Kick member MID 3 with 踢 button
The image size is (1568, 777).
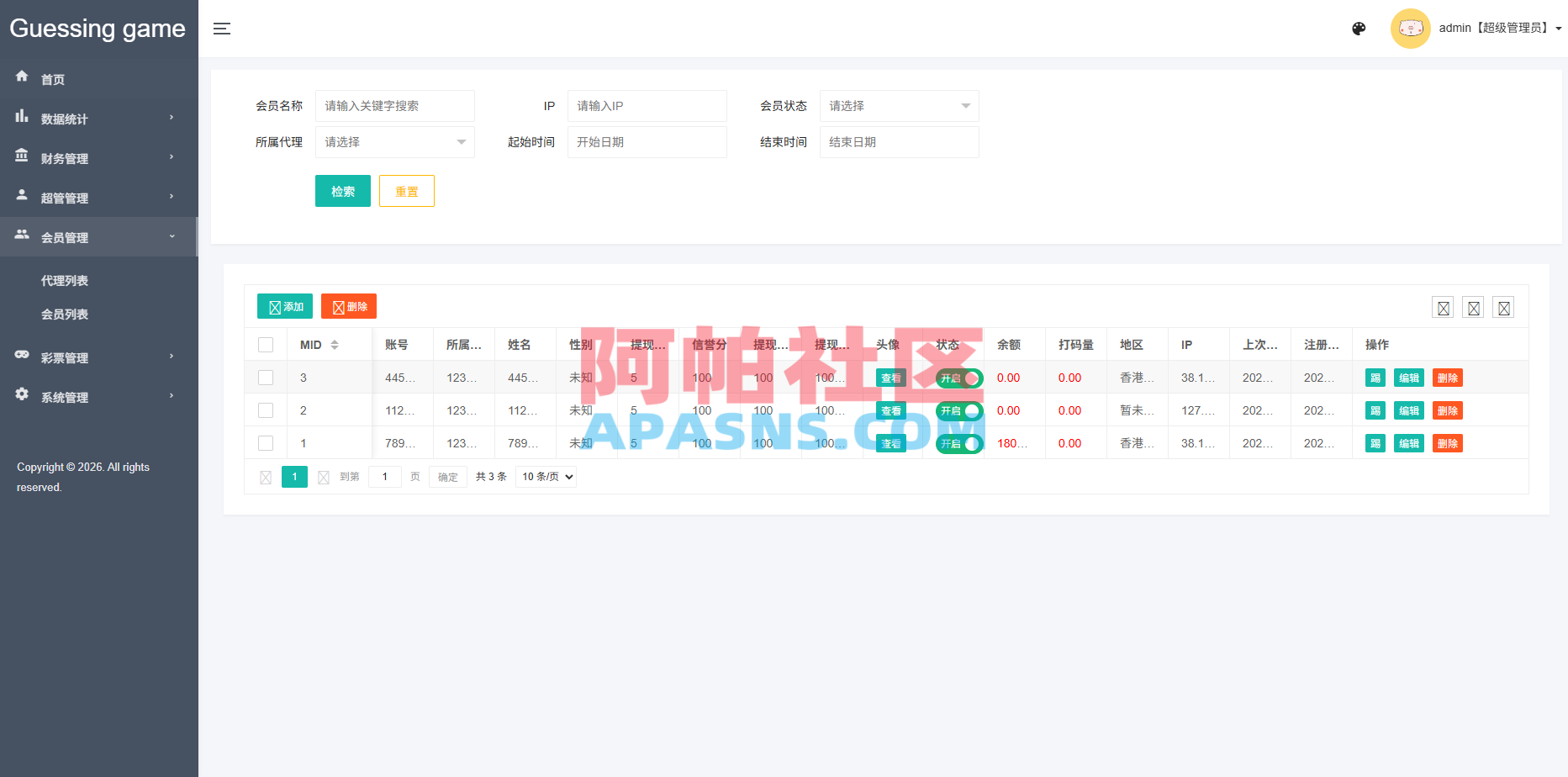point(1375,378)
